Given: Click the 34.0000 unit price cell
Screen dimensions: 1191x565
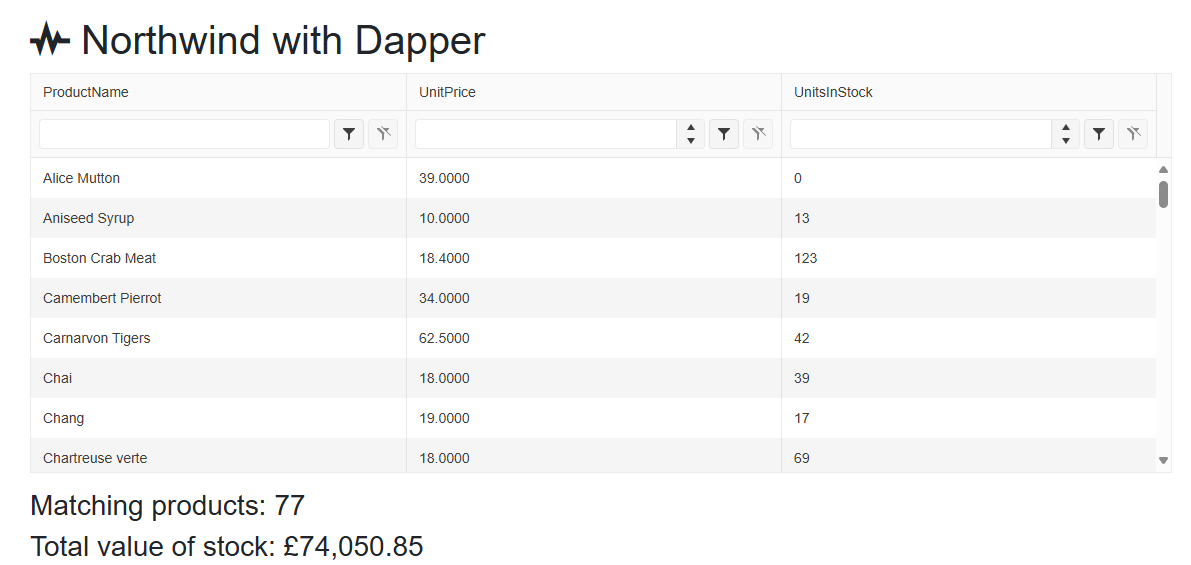Looking at the screenshot, I should (x=594, y=298).
